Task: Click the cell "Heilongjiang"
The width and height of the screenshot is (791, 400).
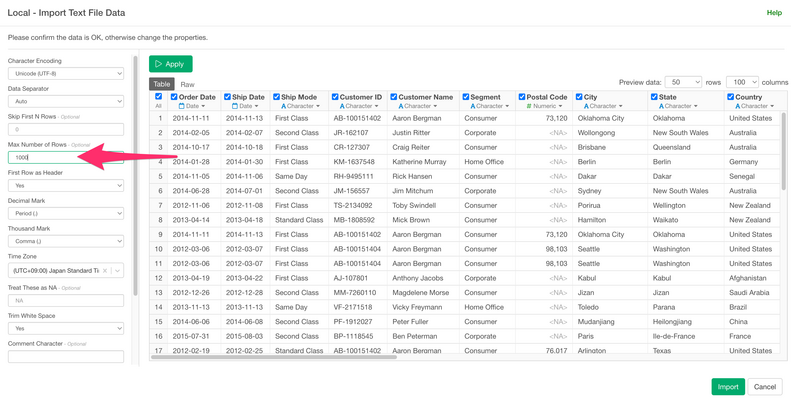Action: (x=672, y=322)
